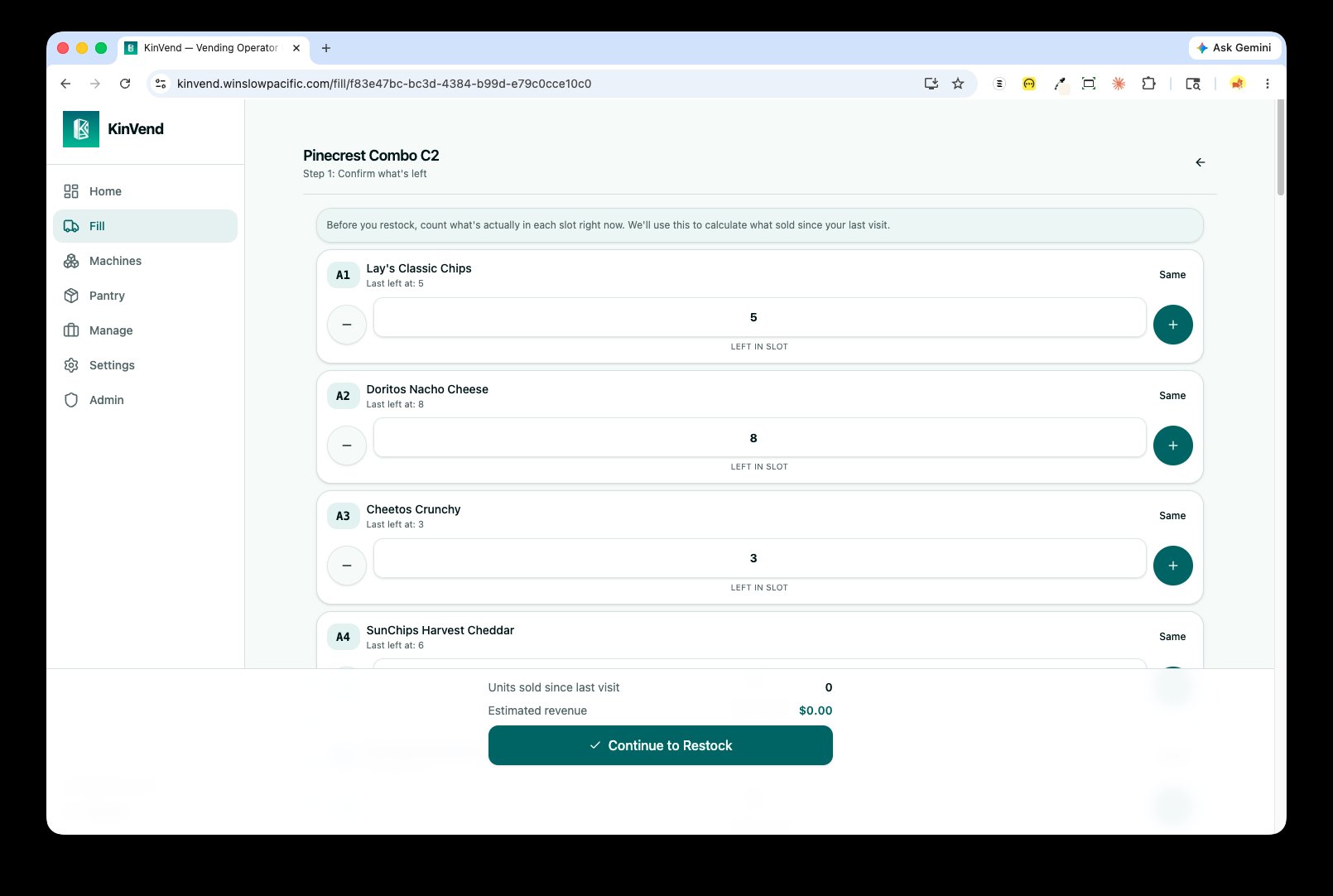Click the yellow smiley extension icon
The width and height of the screenshot is (1333, 896).
click(1029, 84)
